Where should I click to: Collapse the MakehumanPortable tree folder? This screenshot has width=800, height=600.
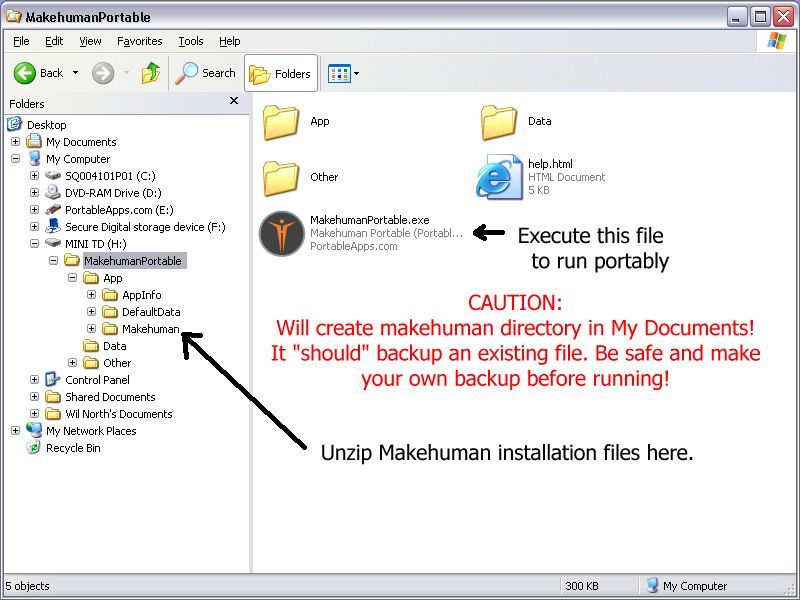[54, 261]
